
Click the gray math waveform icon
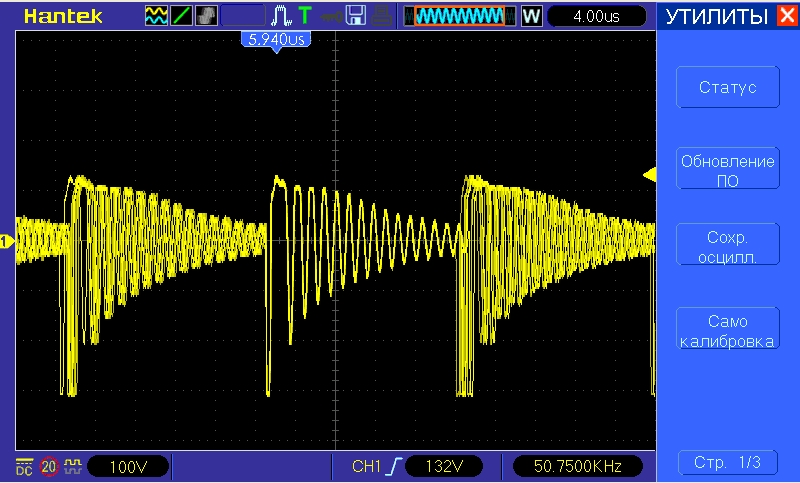click(x=206, y=16)
